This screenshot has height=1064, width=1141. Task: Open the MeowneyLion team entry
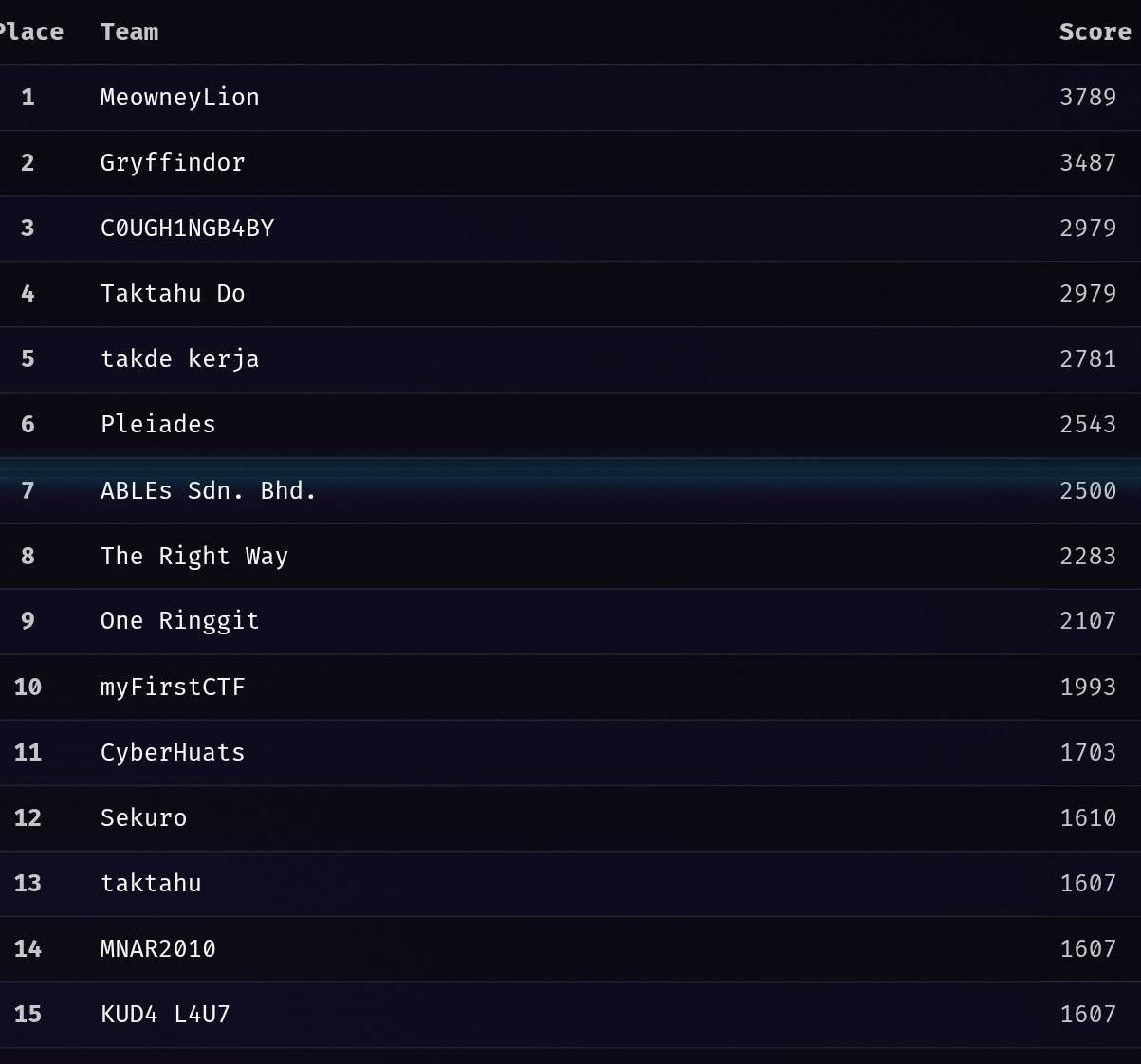point(179,98)
